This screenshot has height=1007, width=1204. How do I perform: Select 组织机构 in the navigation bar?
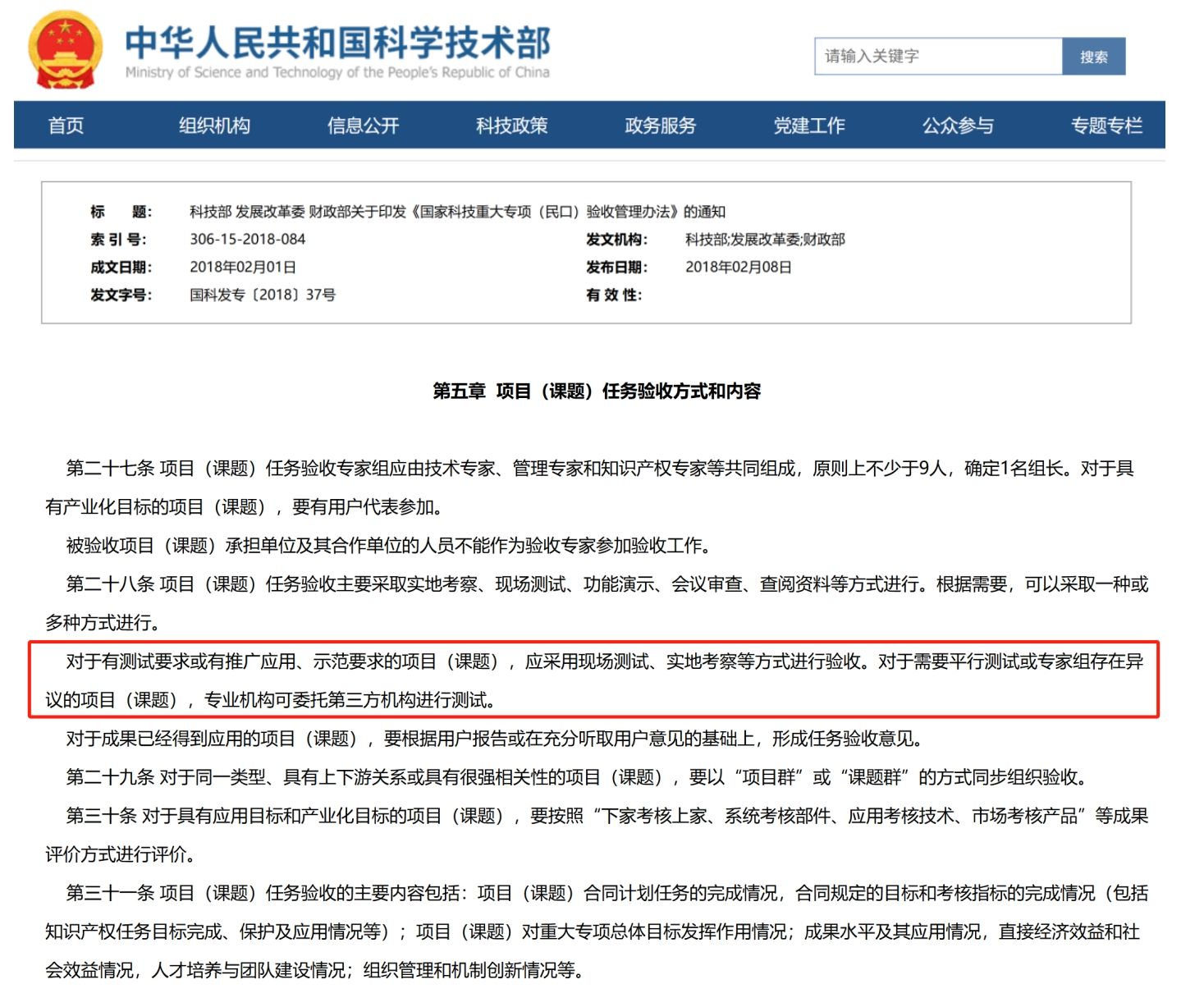point(214,126)
